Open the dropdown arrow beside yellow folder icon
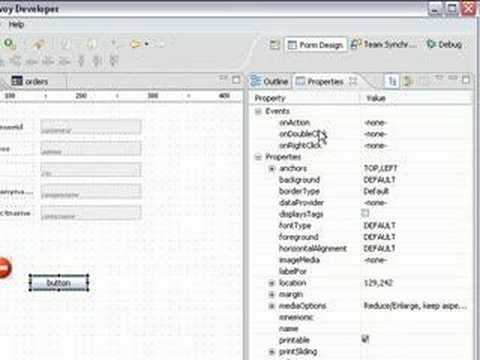This screenshot has height=360, width=480. pyautogui.click(x=146, y=44)
